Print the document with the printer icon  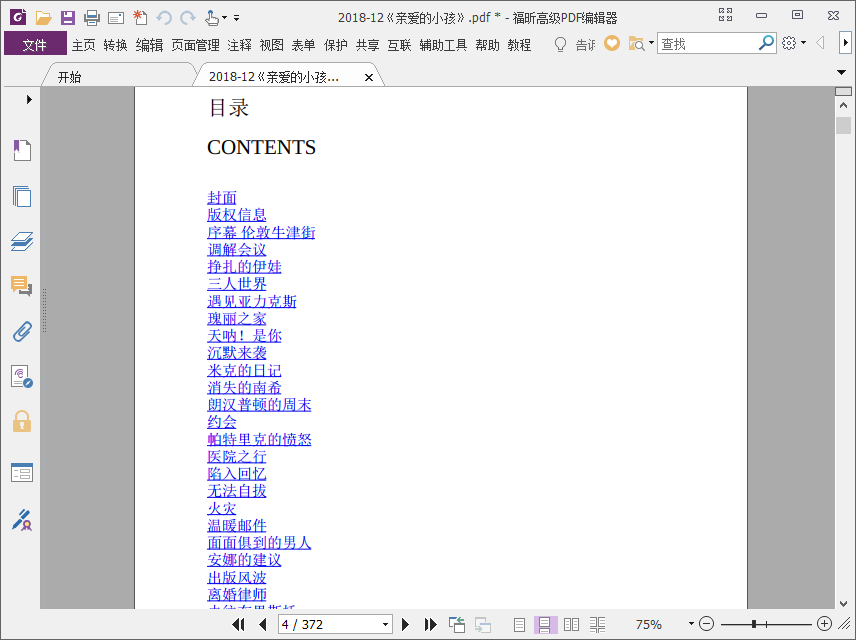click(92, 18)
